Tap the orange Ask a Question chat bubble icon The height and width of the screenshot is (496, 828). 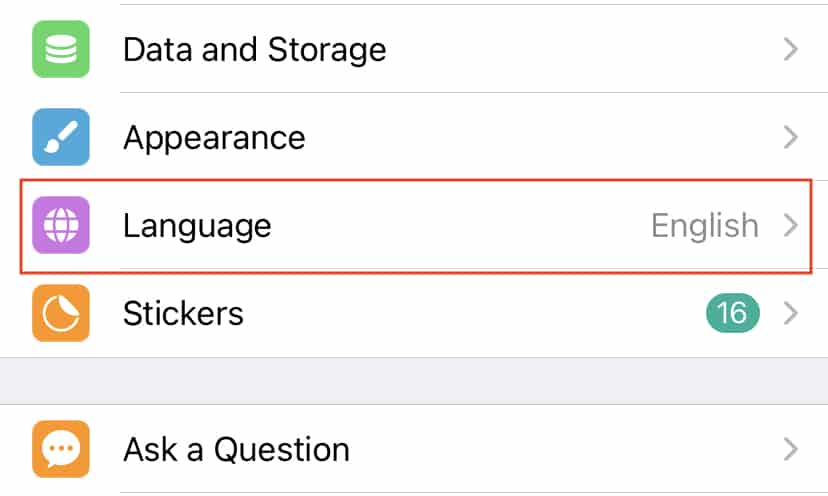click(x=61, y=449)
